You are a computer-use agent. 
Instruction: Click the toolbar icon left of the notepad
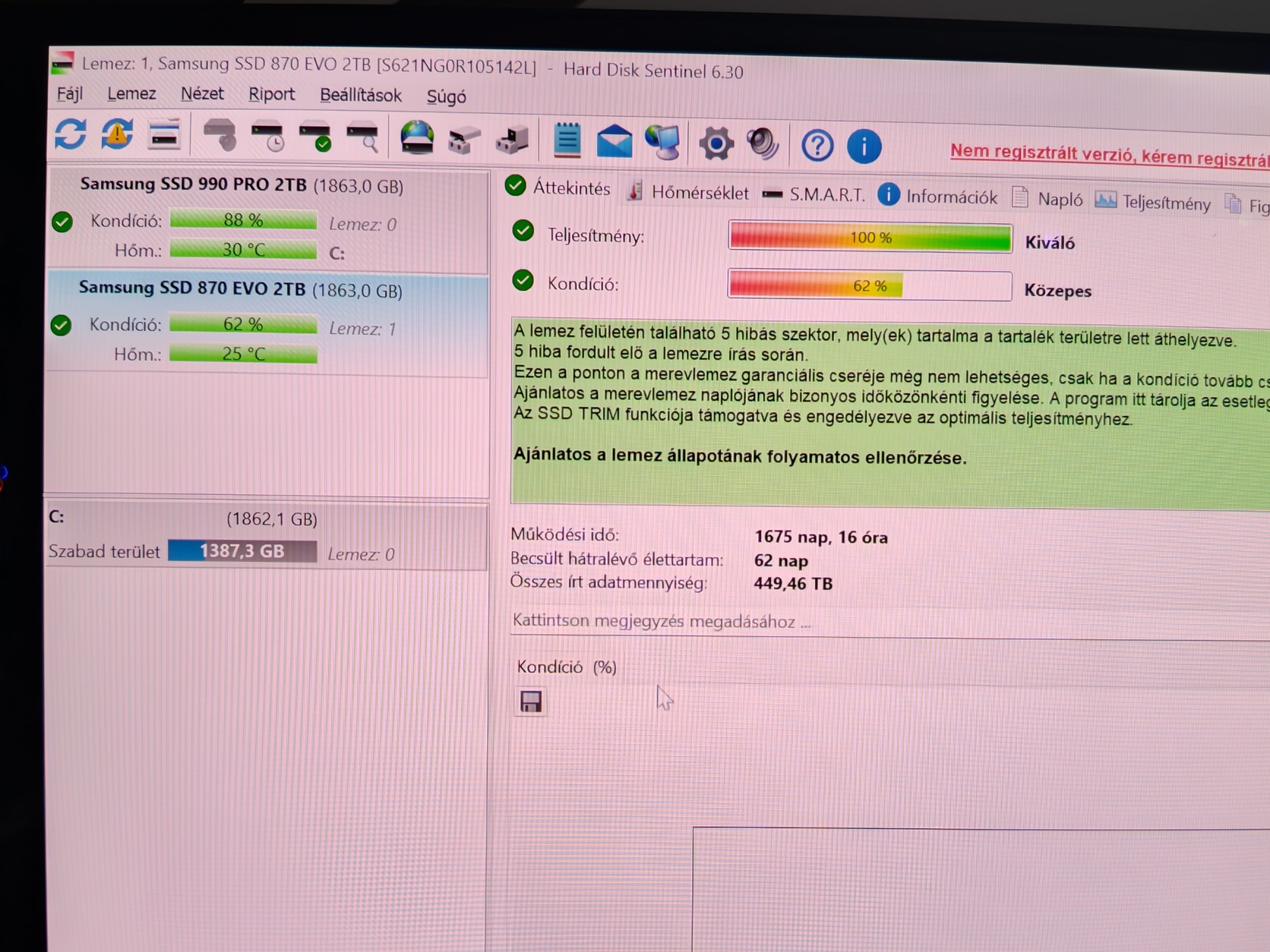coord(512,140)
